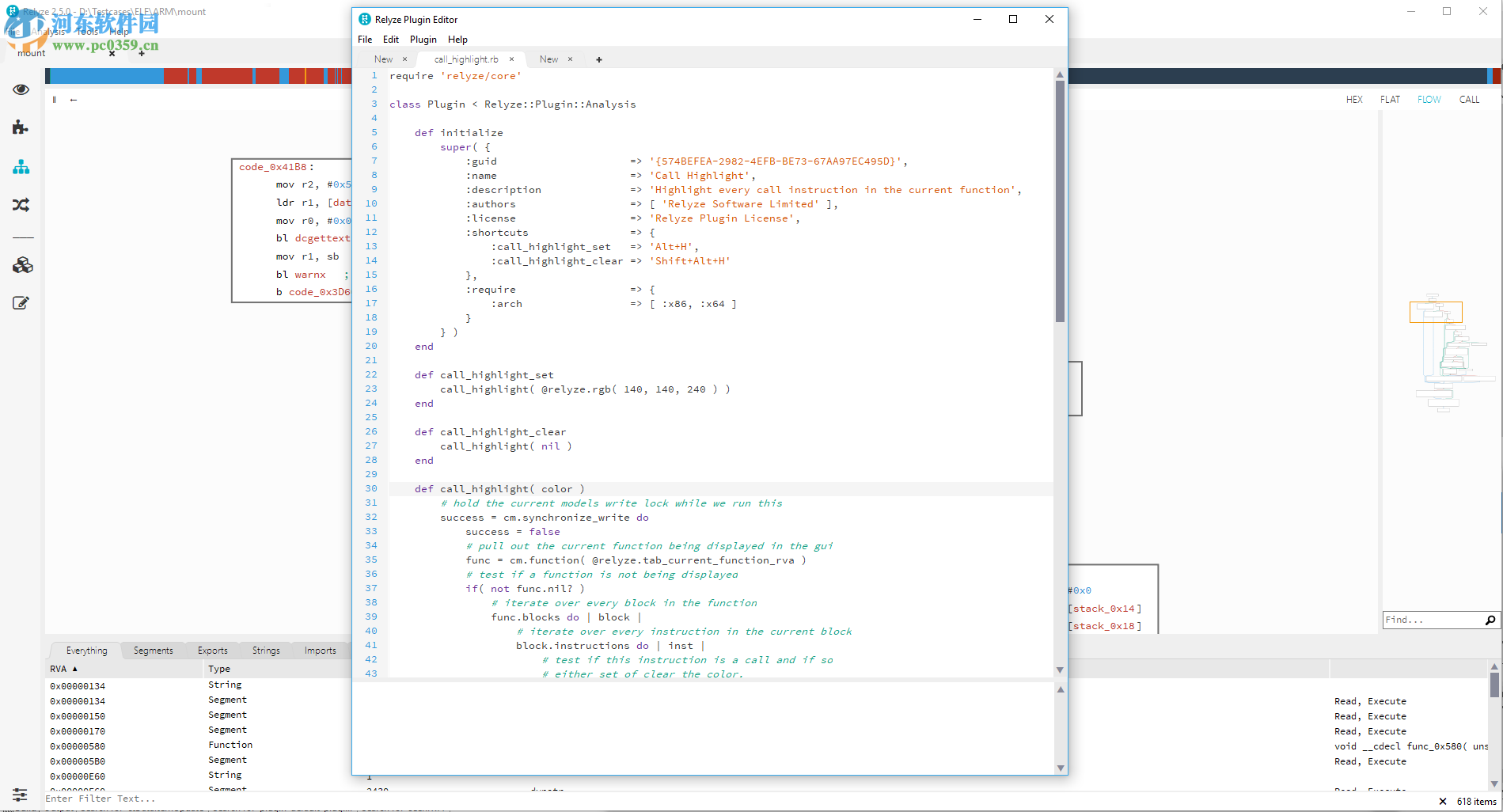Viewport: 1503px width, 812px height.
Task: Add a new tab in main Relyze window
Action: point(142,54)
